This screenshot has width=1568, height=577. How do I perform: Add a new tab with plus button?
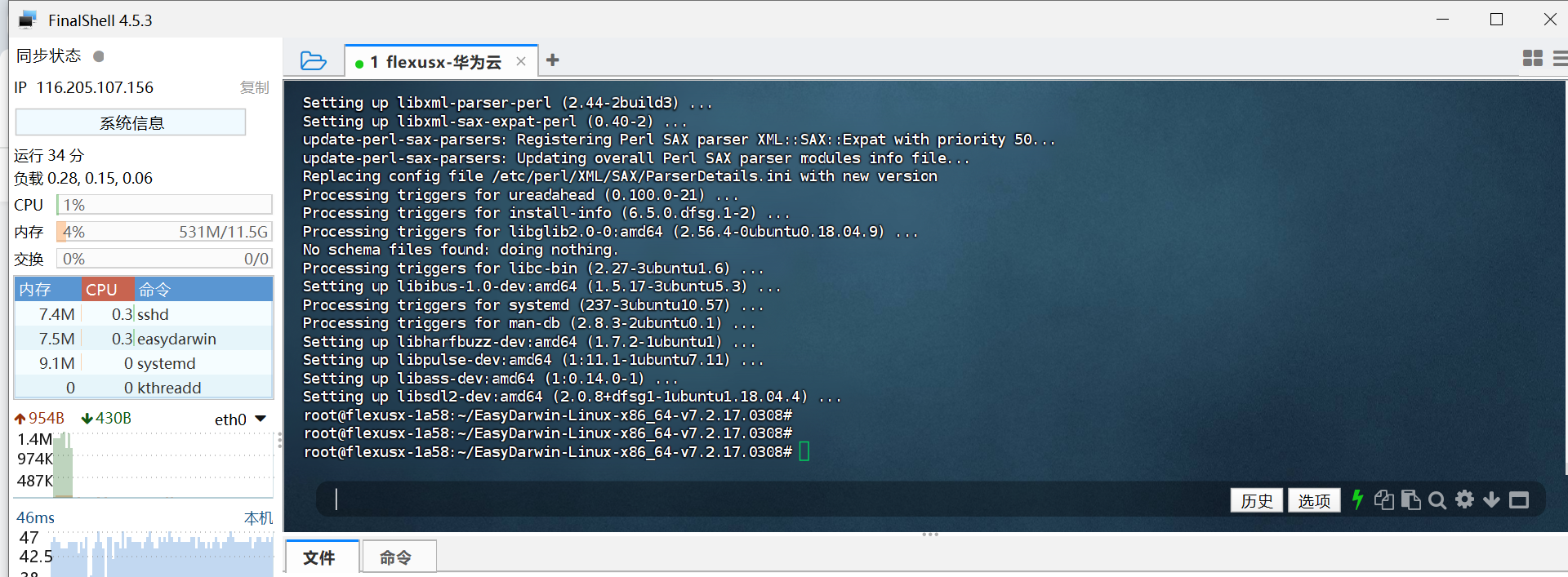(x=553, y=60)
